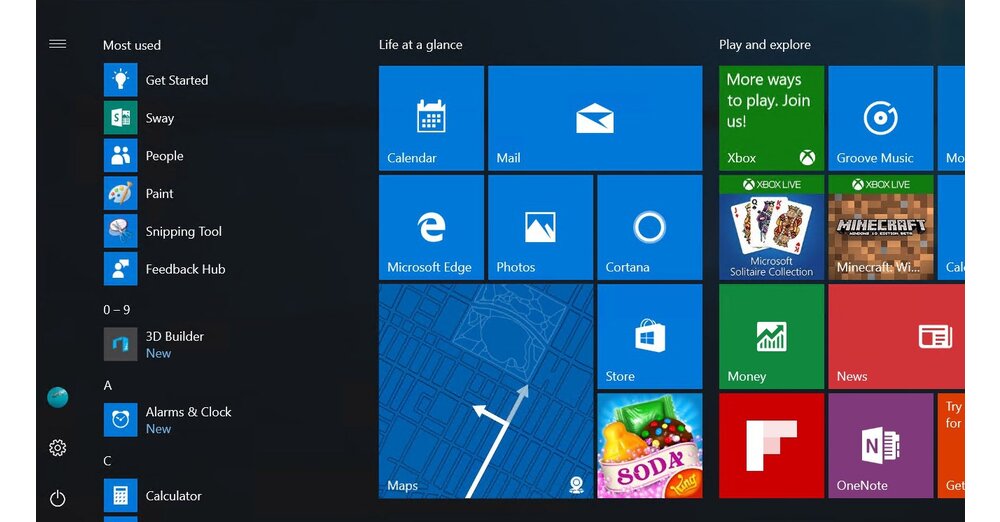1000x522 pixels.
Task: Open the Xbox tile
Action: tap(772, 118)
